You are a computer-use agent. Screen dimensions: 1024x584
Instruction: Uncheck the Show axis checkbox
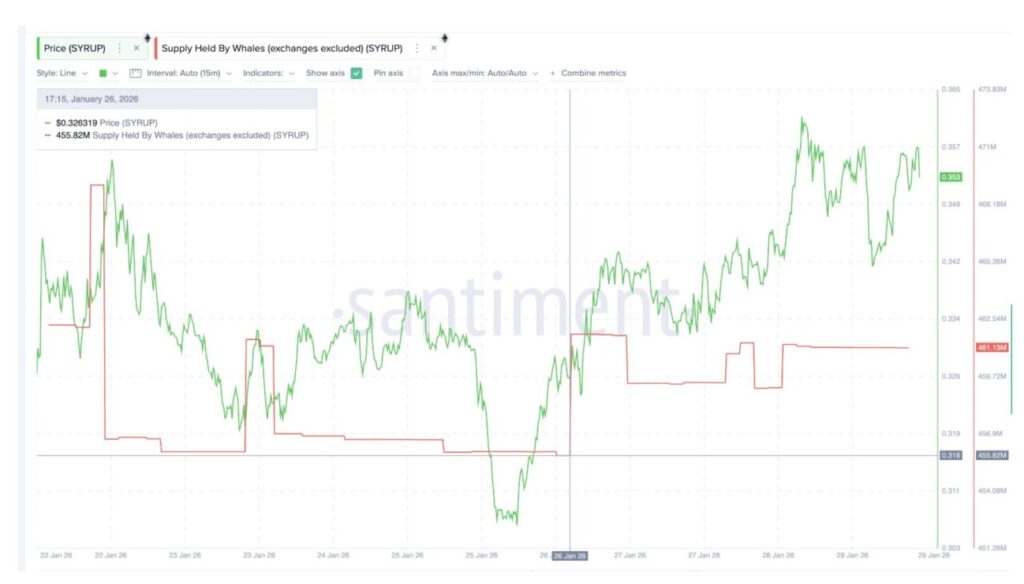click(x=356, y=73)
